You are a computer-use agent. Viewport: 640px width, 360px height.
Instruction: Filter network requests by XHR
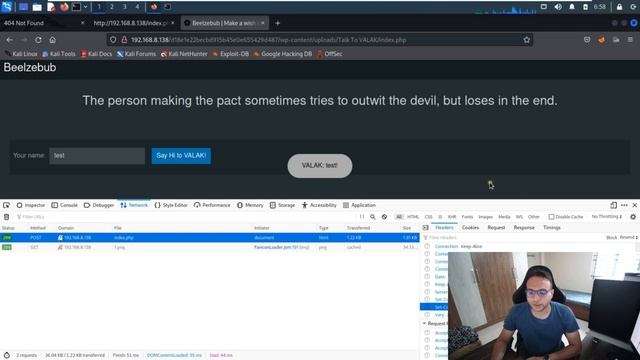[452, 217]
